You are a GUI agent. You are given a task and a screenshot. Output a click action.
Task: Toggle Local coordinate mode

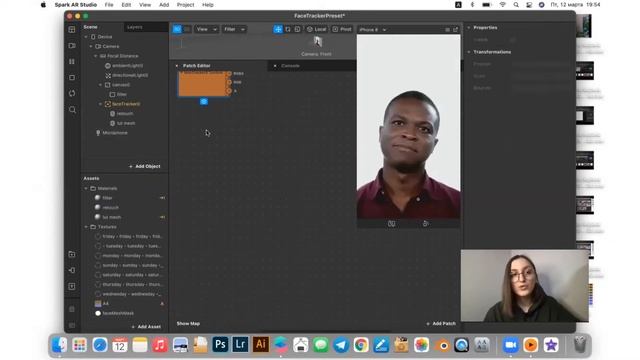[x=316, y=29]
